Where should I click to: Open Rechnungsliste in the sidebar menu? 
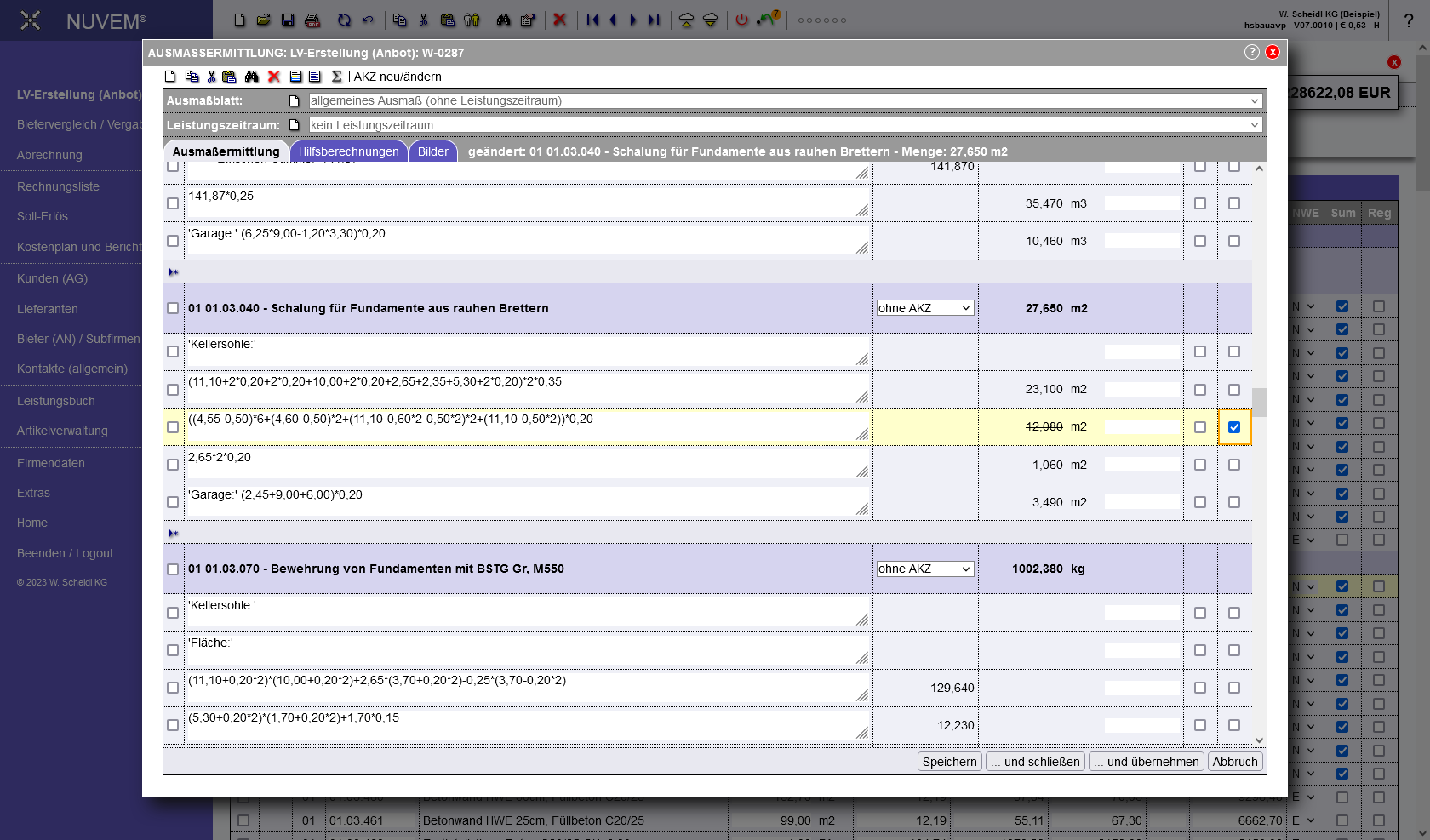click(58, 186)
